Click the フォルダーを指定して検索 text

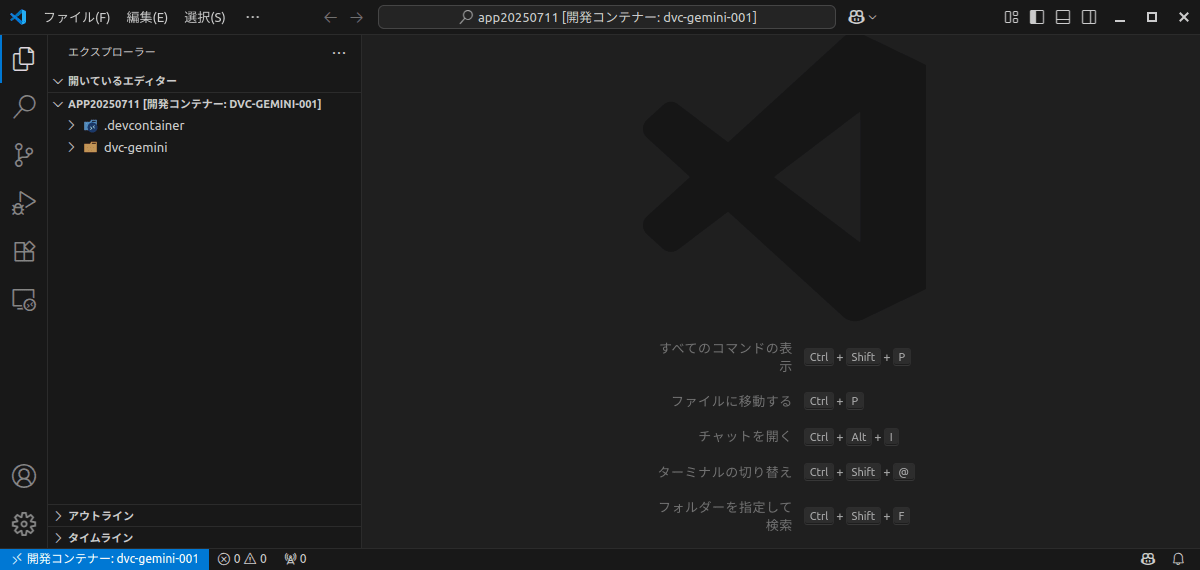click(x=725, y=516)
